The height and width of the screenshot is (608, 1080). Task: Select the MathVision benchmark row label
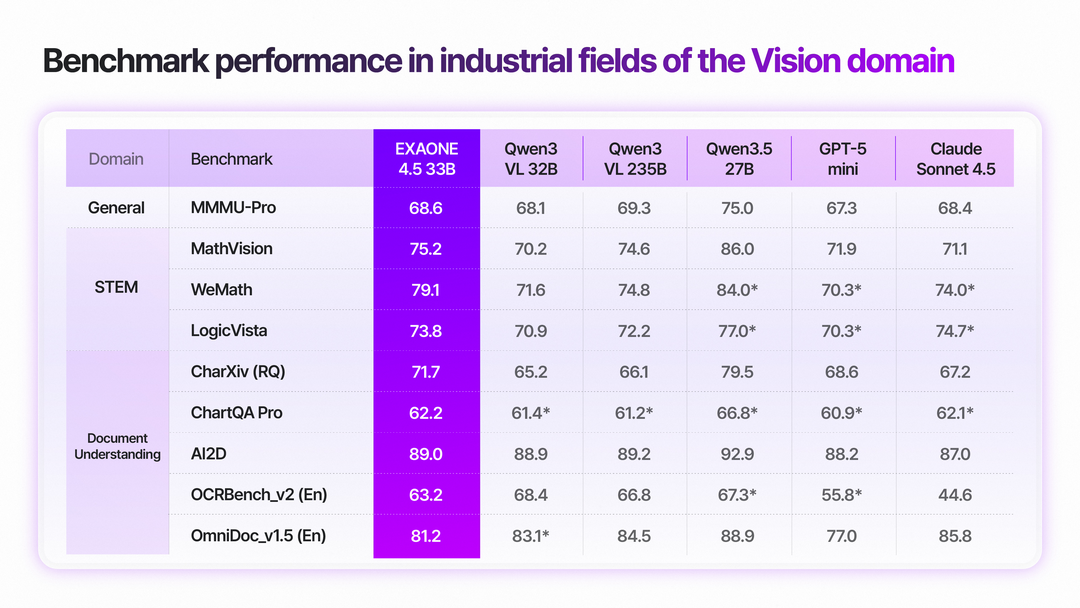231,249
